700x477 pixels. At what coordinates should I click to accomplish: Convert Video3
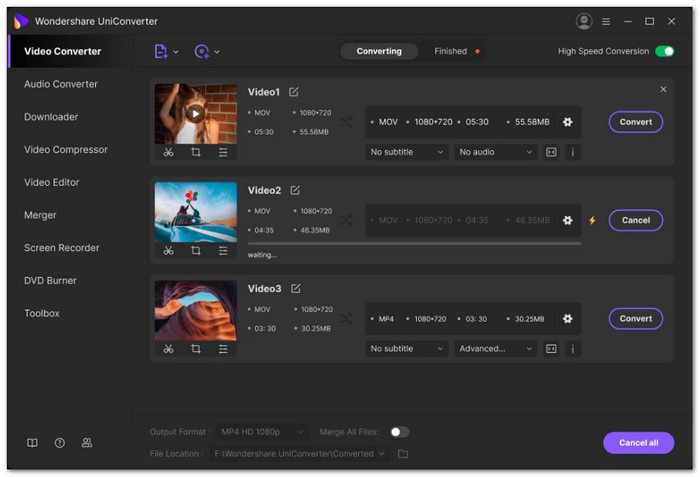tap(636, 318)
